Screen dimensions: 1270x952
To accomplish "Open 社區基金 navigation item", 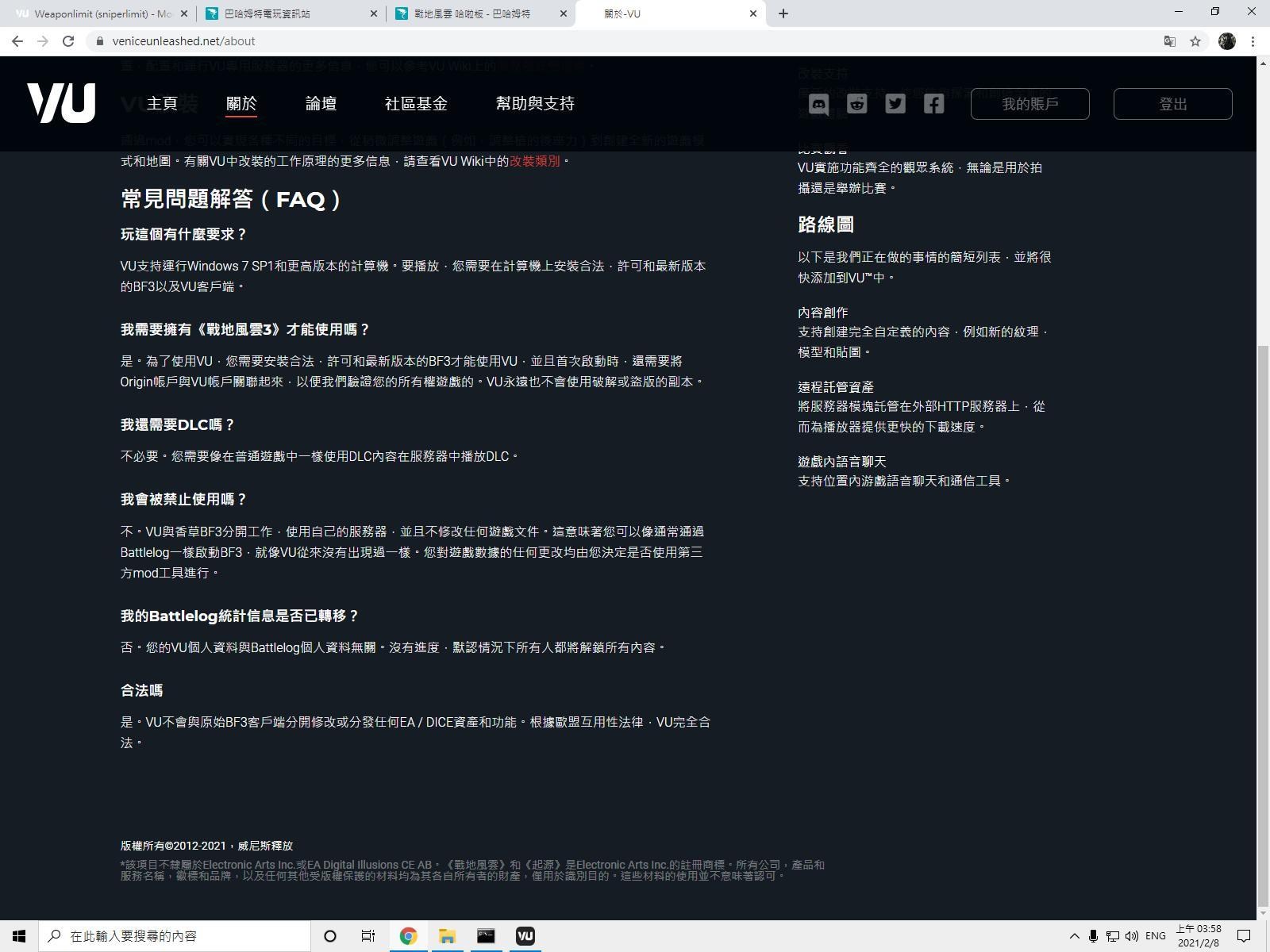I will (416, 104).
